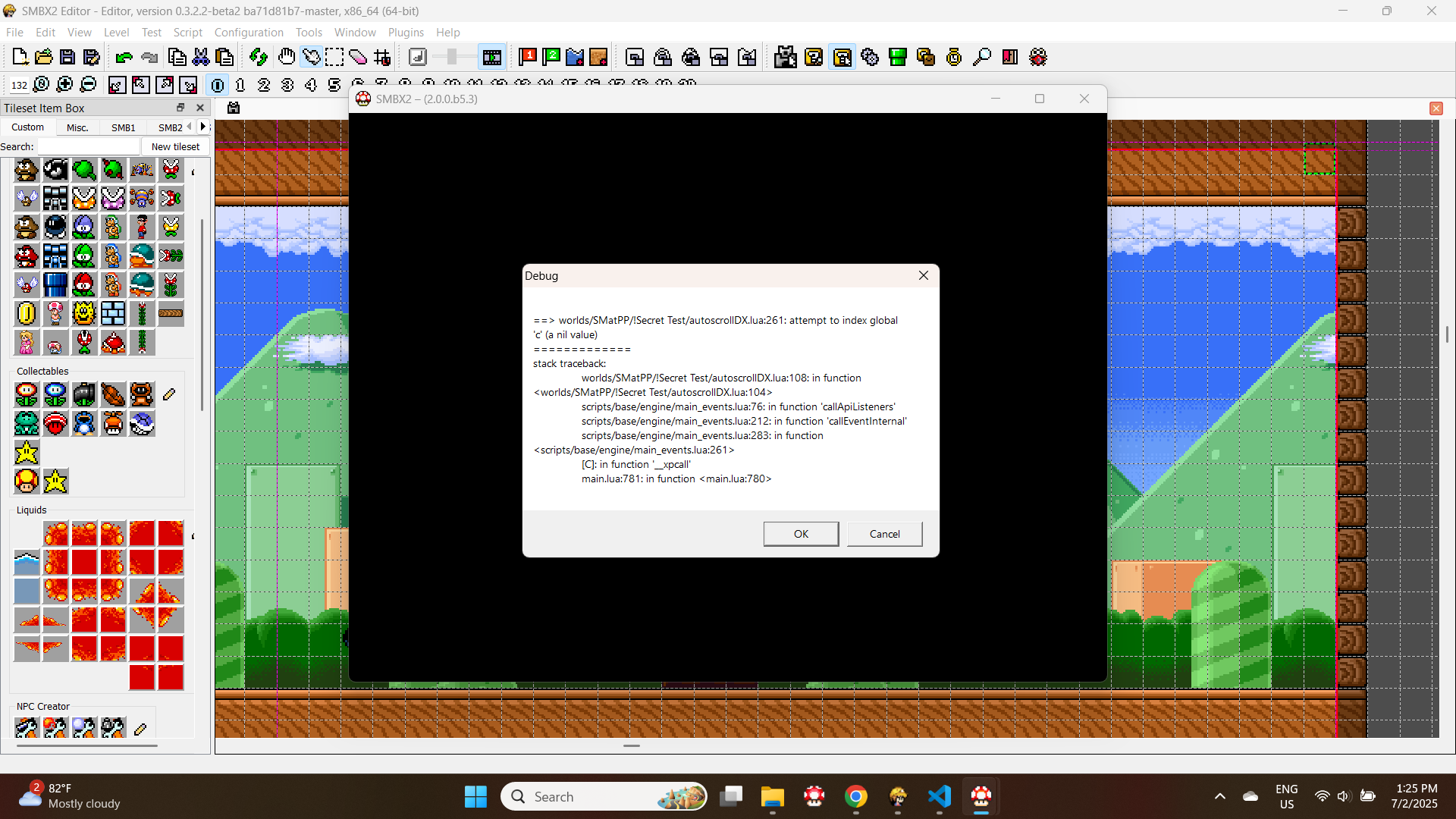Open Google Chrome from the taskbar

click(856, 796)
